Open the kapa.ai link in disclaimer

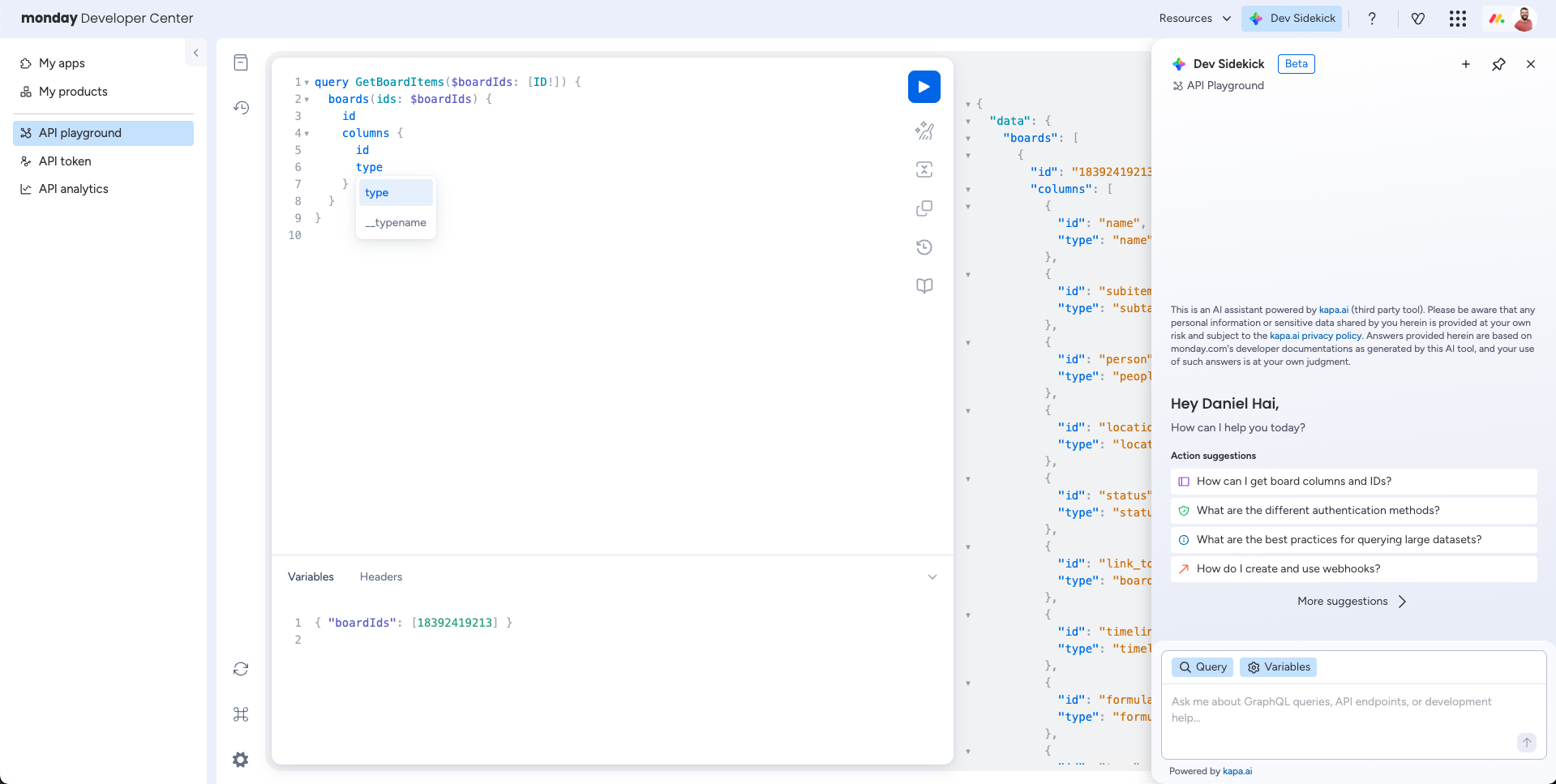point(1334,310)
